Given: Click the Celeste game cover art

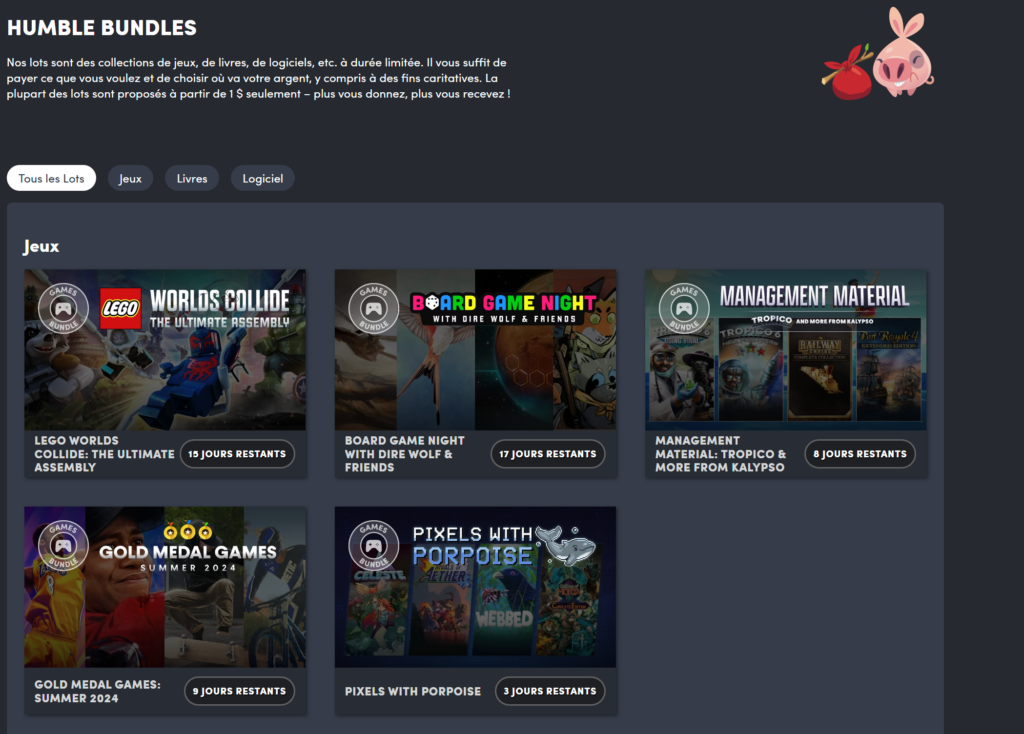Looking at the screenshot, I should pos(379,612).
